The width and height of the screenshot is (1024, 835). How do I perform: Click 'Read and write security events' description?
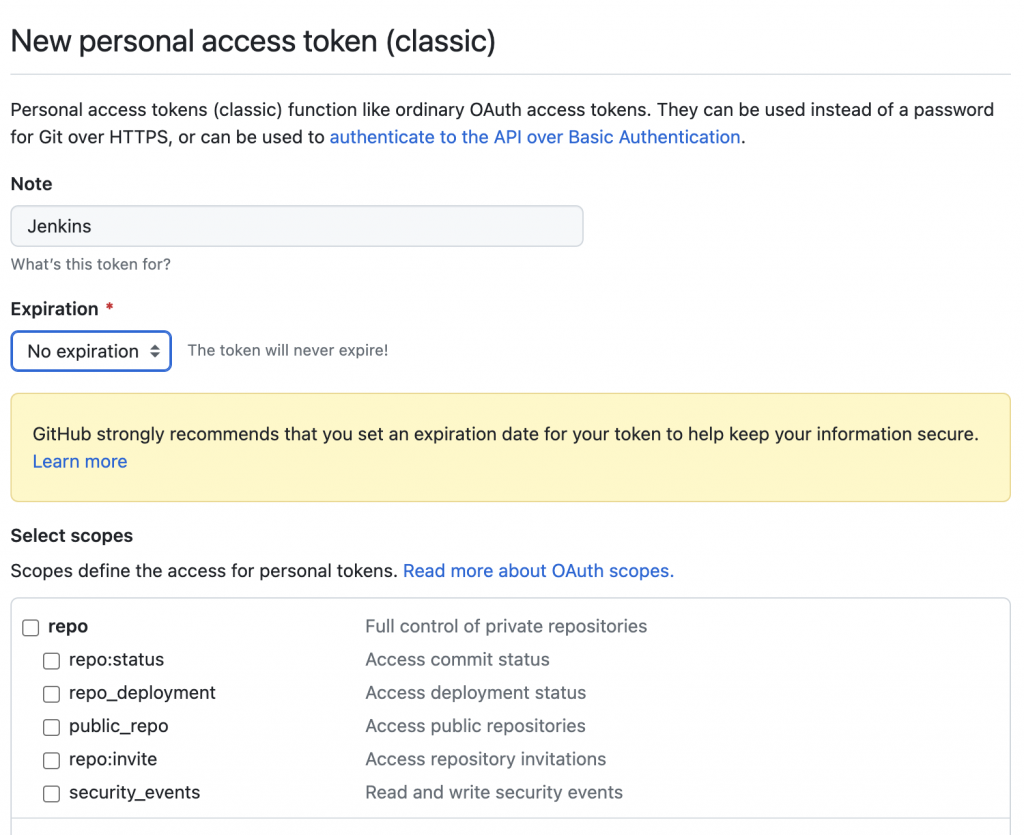pos(494,793)
